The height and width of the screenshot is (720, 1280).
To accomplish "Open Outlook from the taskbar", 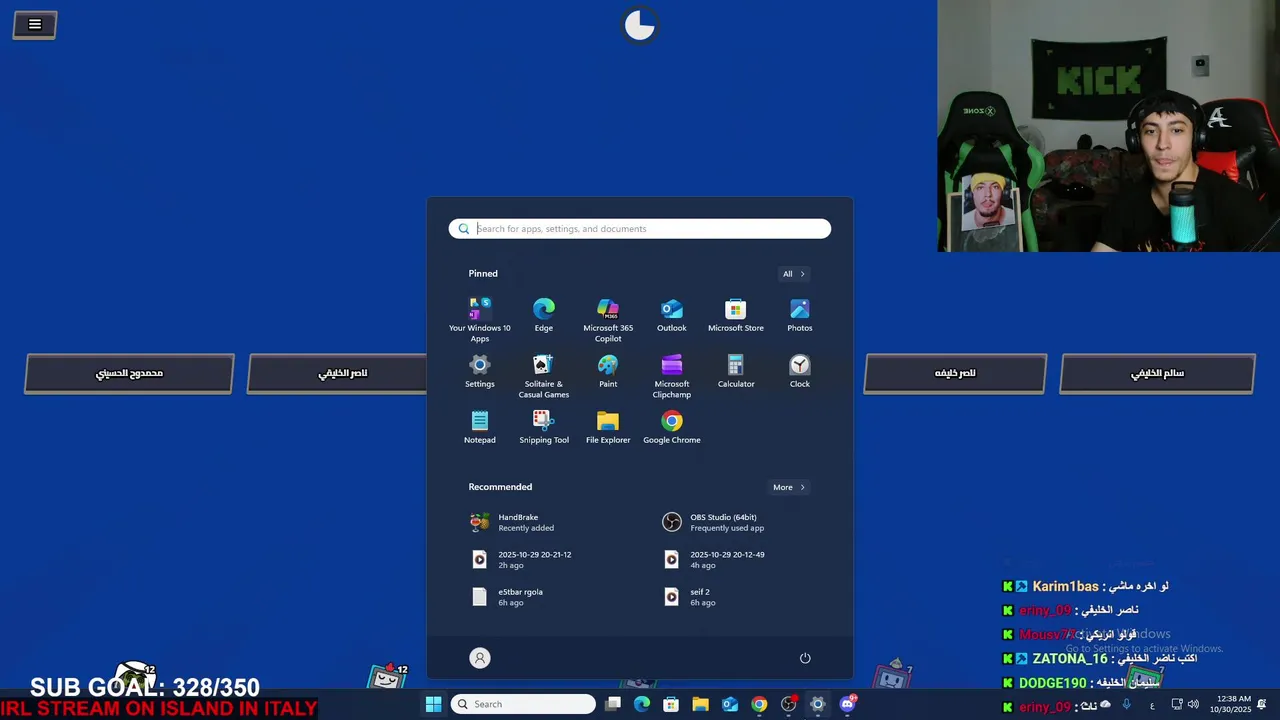I will click(730, 704).
